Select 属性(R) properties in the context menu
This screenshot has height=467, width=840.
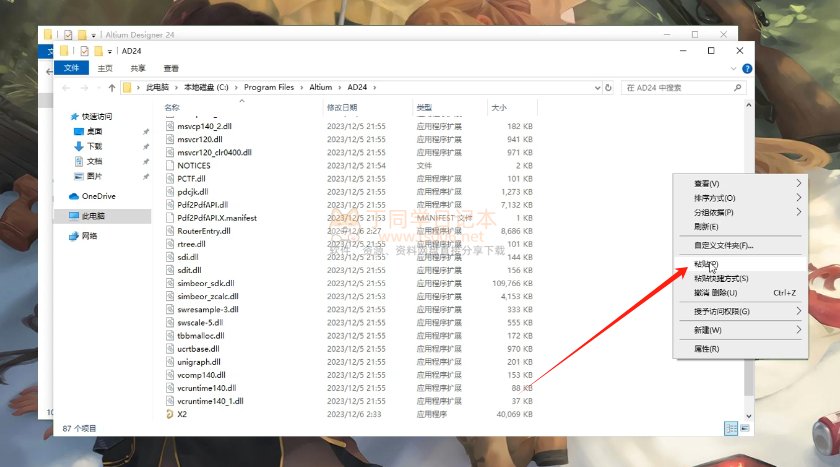click(706, 349)
